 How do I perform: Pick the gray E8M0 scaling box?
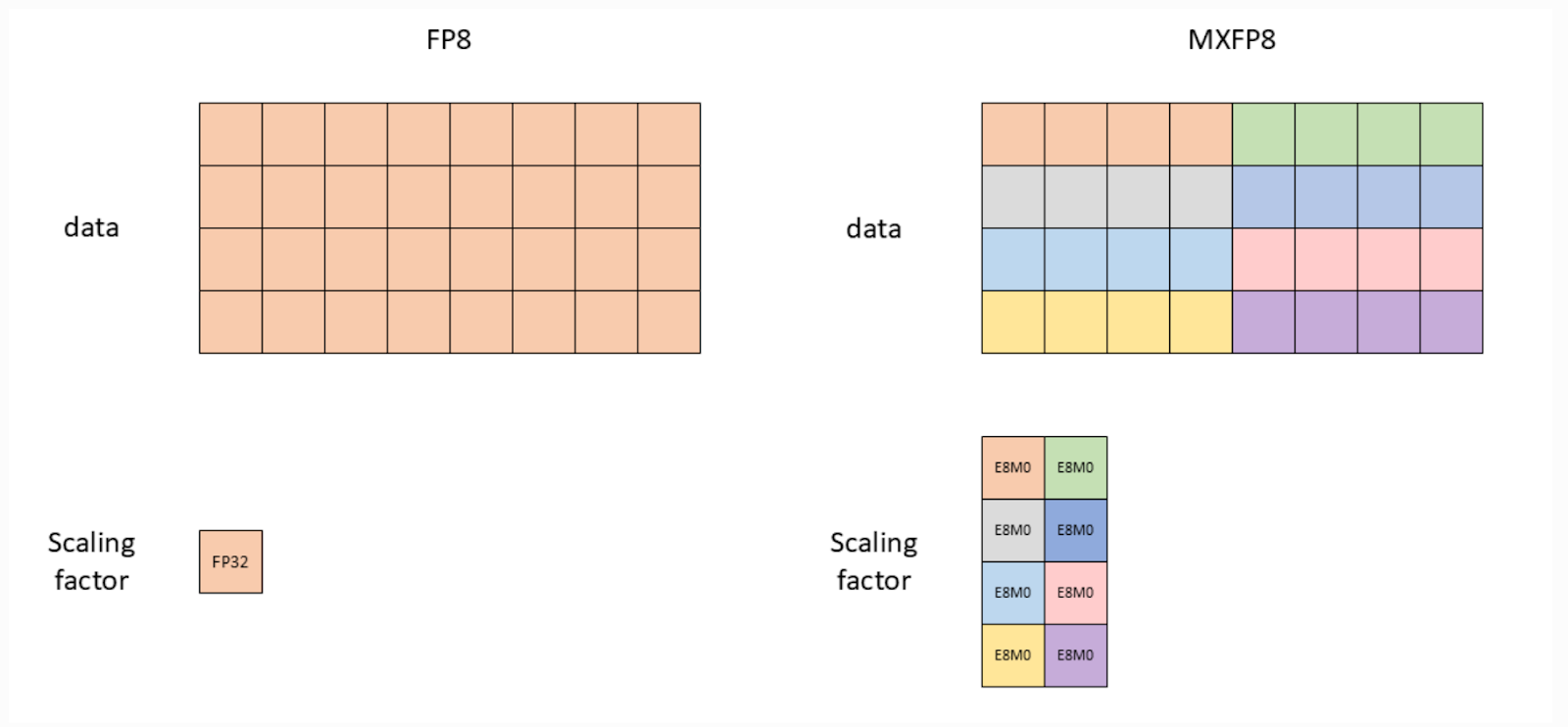point(1012,530)
